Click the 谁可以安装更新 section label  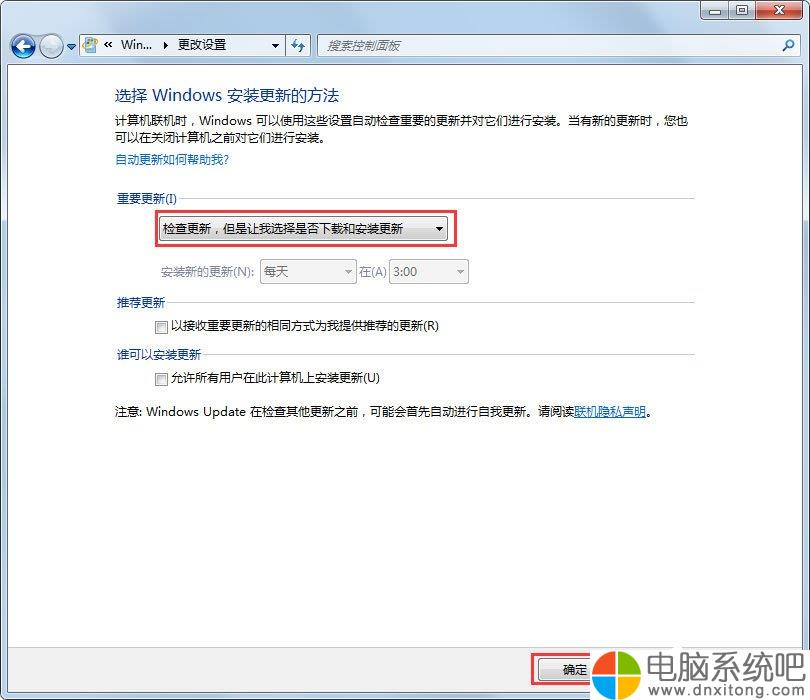[159, 354]
